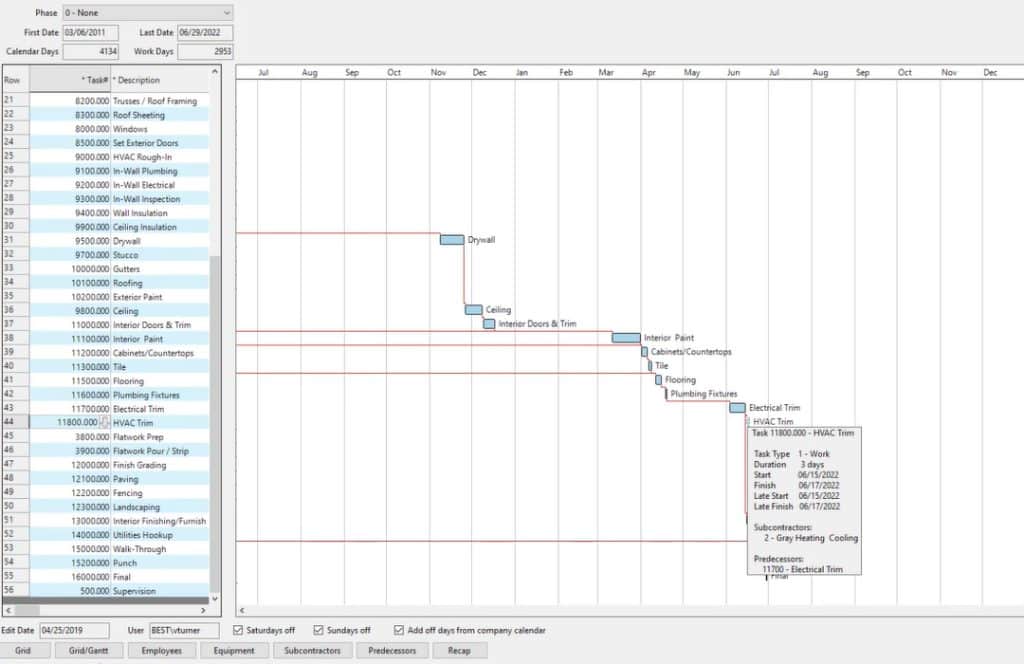Open the Phase dropdown
1024x664 pixels.
[x=146, y=13]
